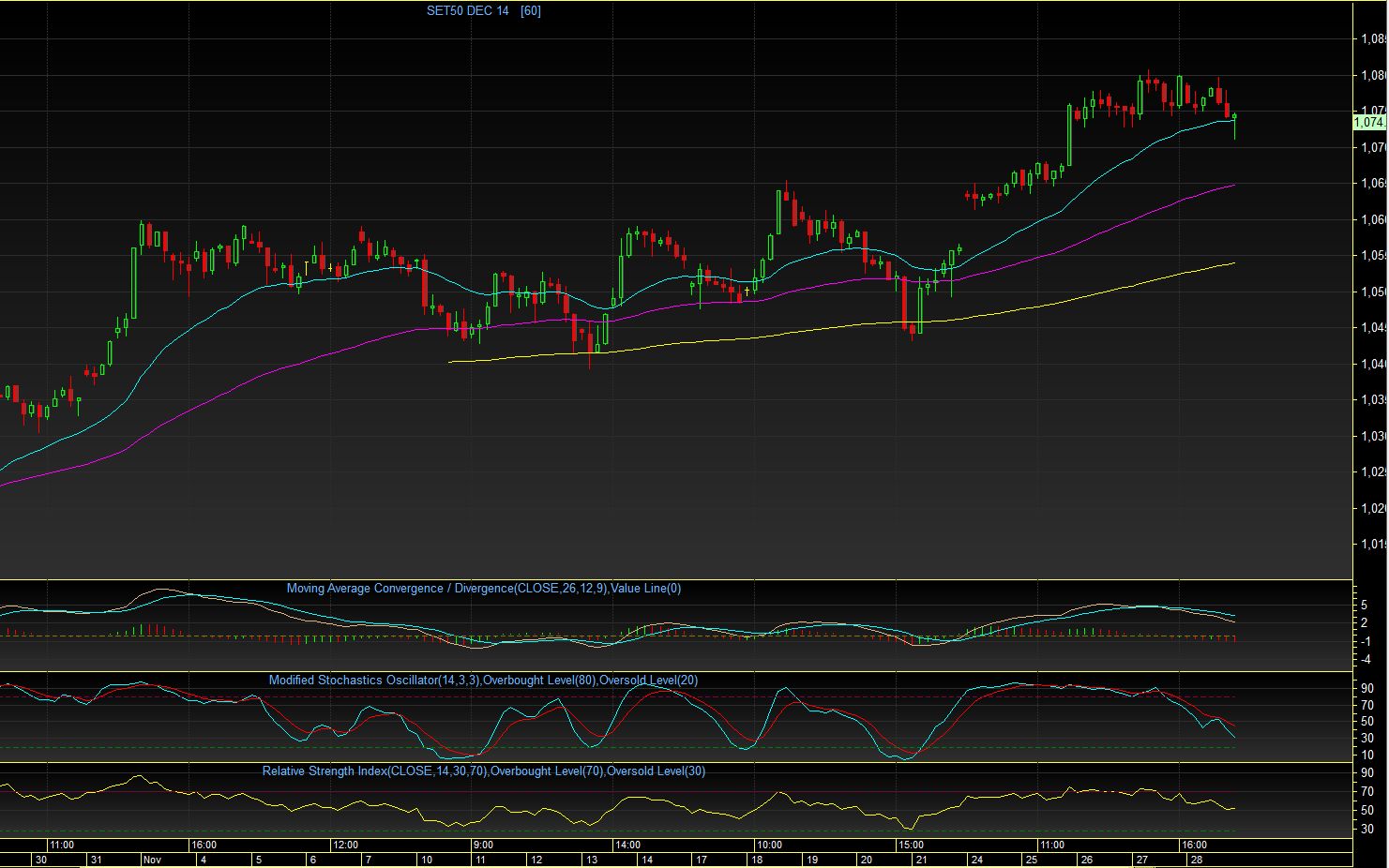Click the 1,085 price axis label
This screenshot has height=868, width=1389.
pyautogui.click(x=1373, y=39)
